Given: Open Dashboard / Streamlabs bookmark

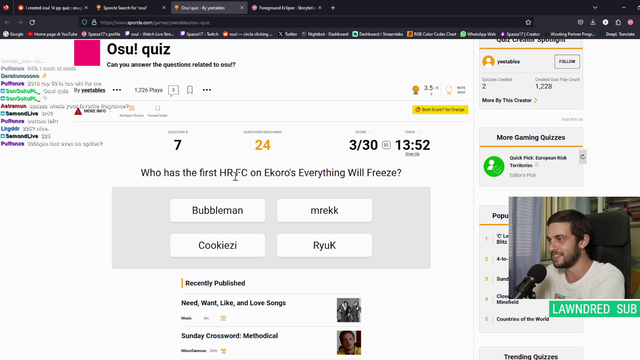Looking at the screenshot, I should point(378,34).
